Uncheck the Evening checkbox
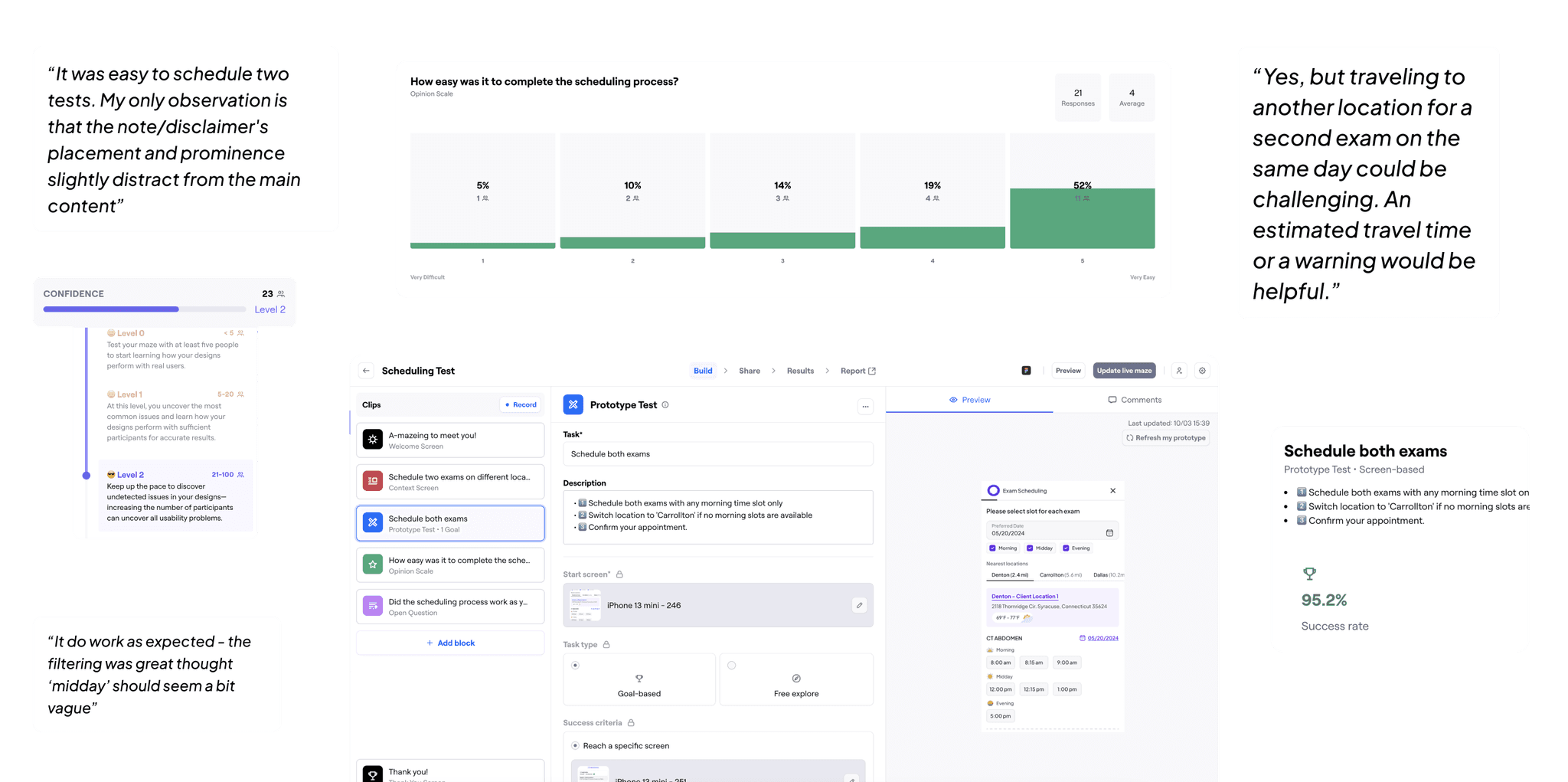 click(1066, 548)
